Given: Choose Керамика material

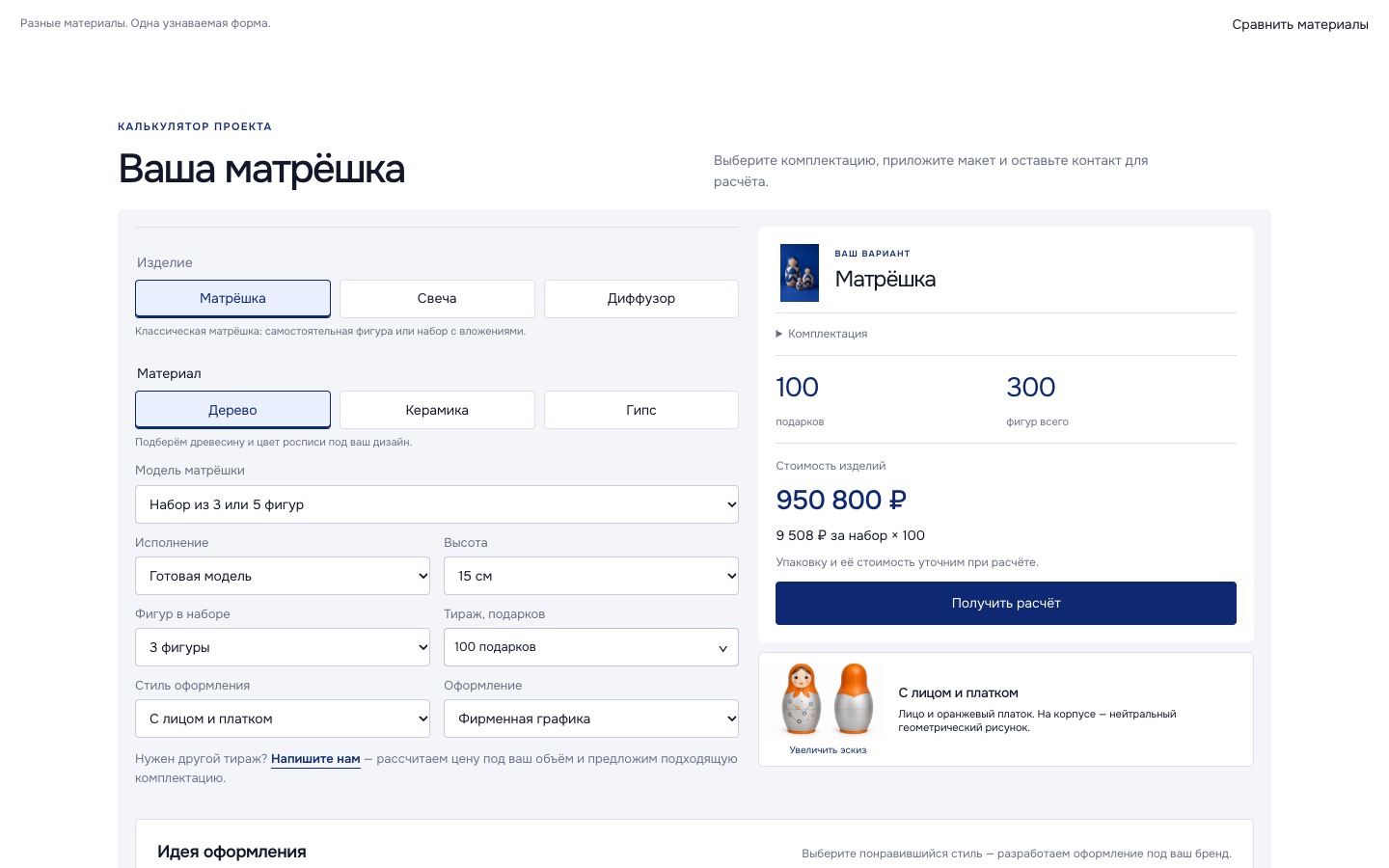Looking at the screenshot, I should point(437,410).
